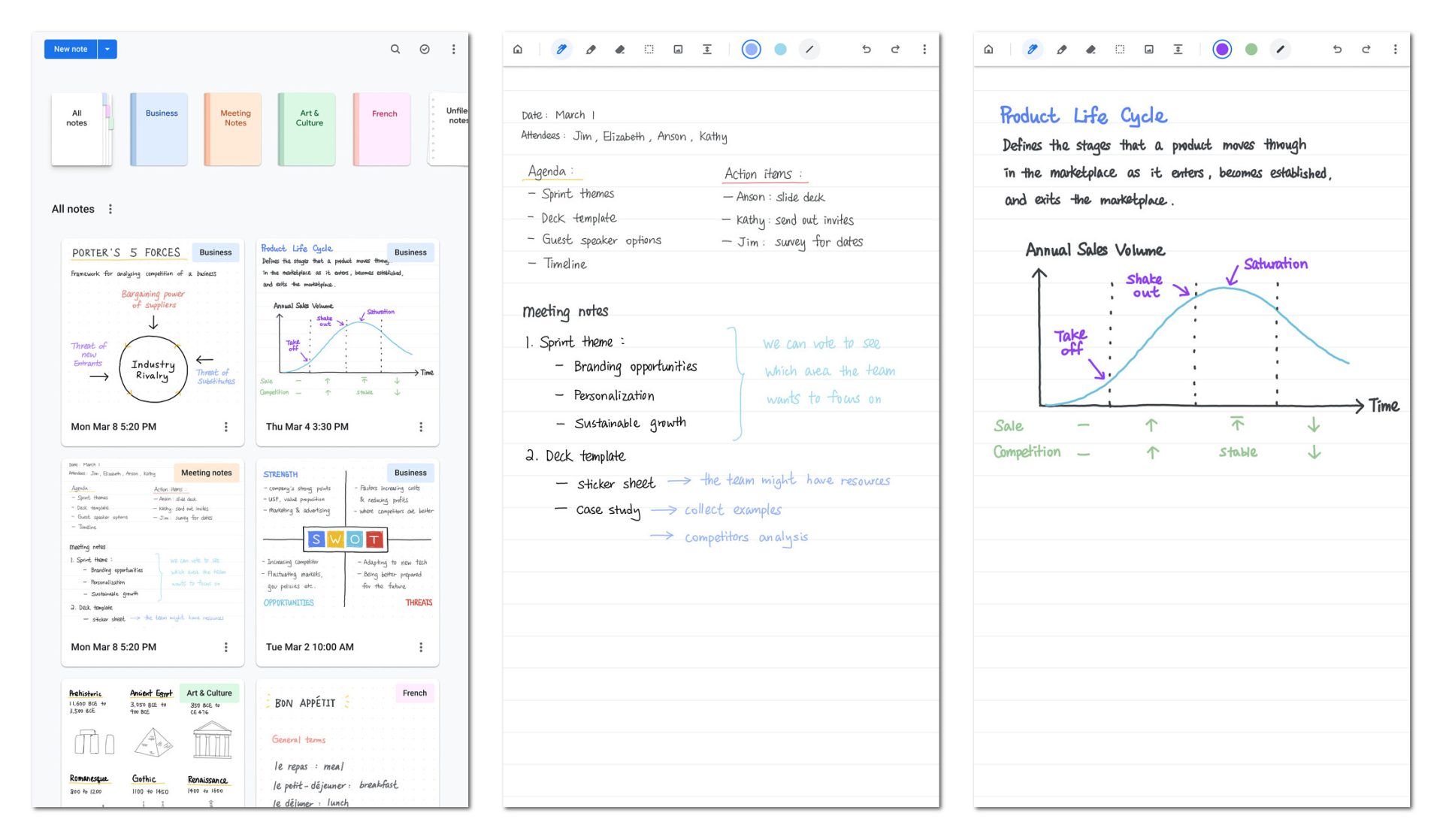Screen dimensions: 1443x840
Task: Click the undo arrow in the middle note
Action: click(866, 50)
